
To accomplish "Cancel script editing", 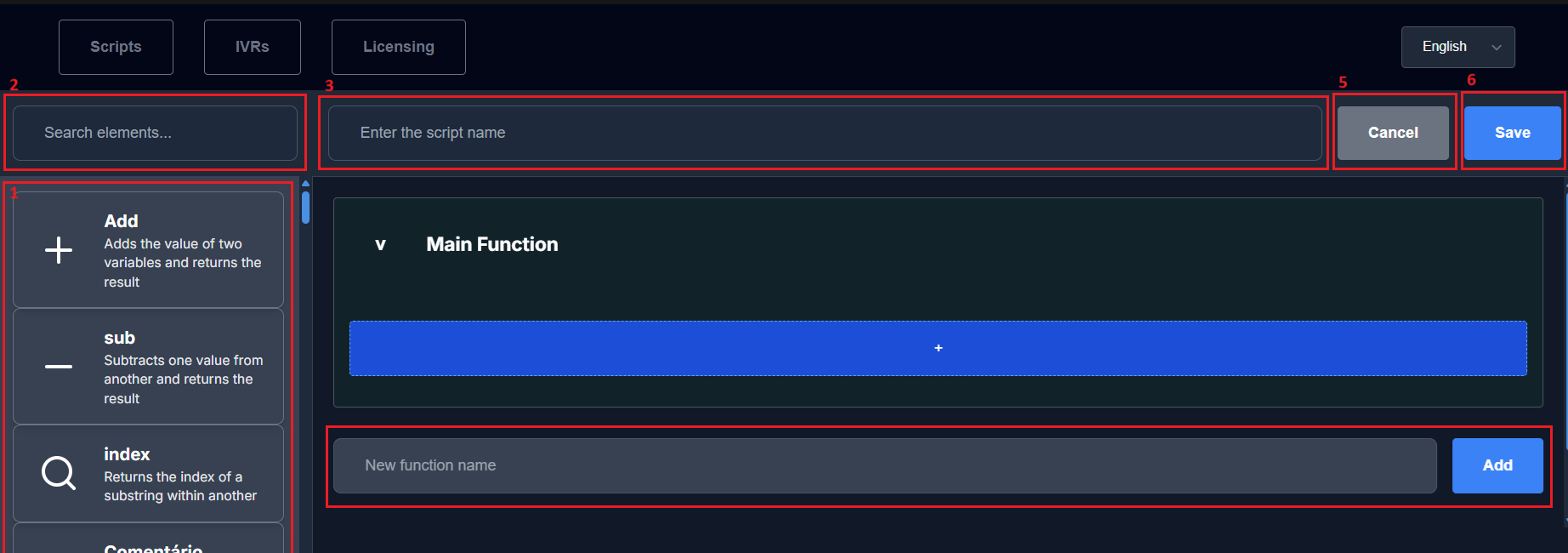I will [x=1393, y=133].
